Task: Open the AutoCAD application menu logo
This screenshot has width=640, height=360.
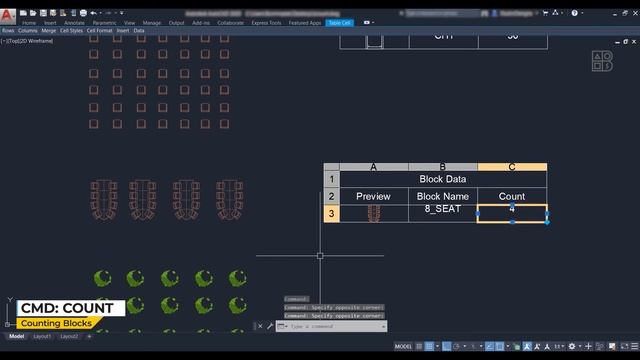Action: pos(7,16)
